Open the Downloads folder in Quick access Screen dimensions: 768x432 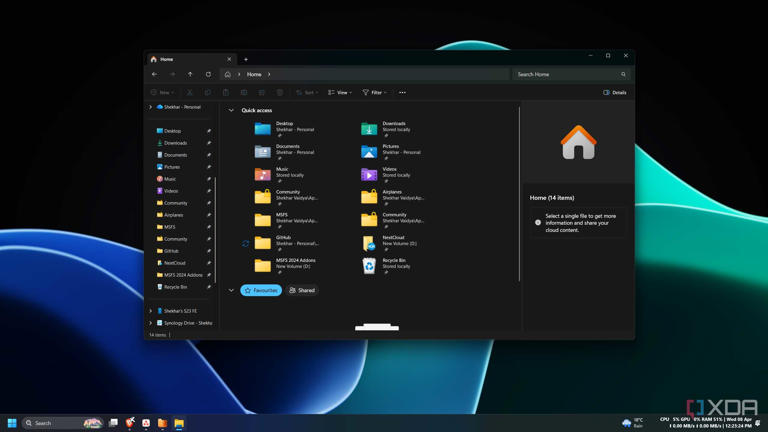(370, 128)
